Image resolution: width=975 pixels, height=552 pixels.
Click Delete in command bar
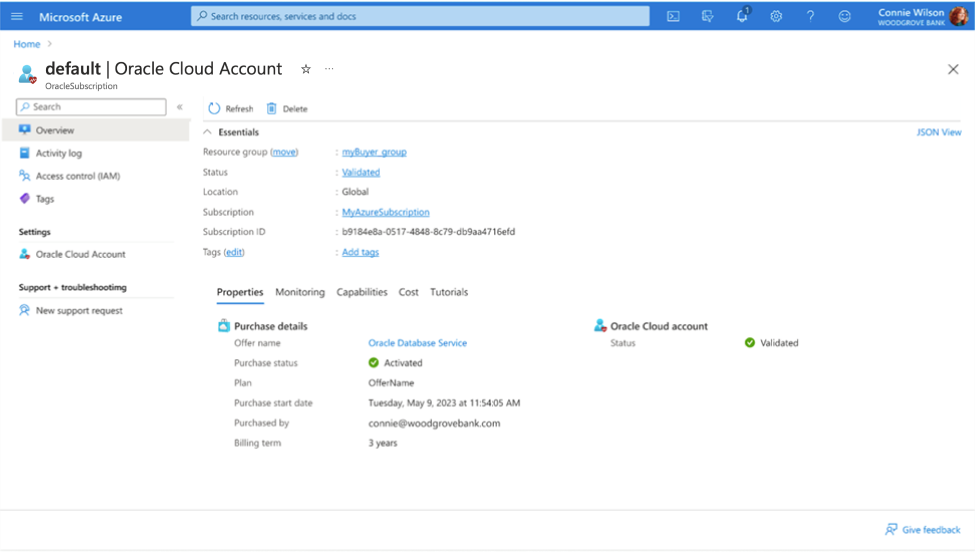tap(287, 109)
